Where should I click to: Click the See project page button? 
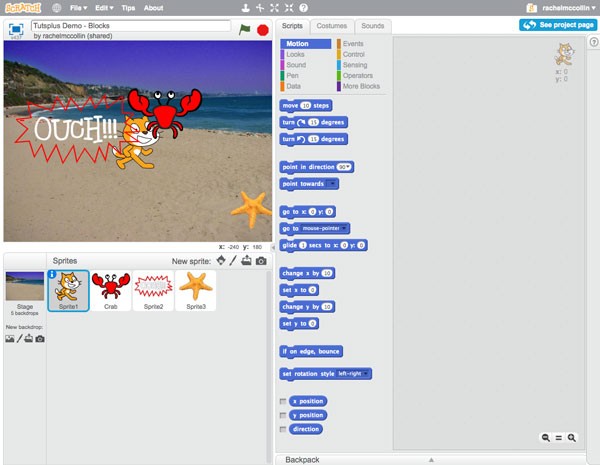point(558,25)
